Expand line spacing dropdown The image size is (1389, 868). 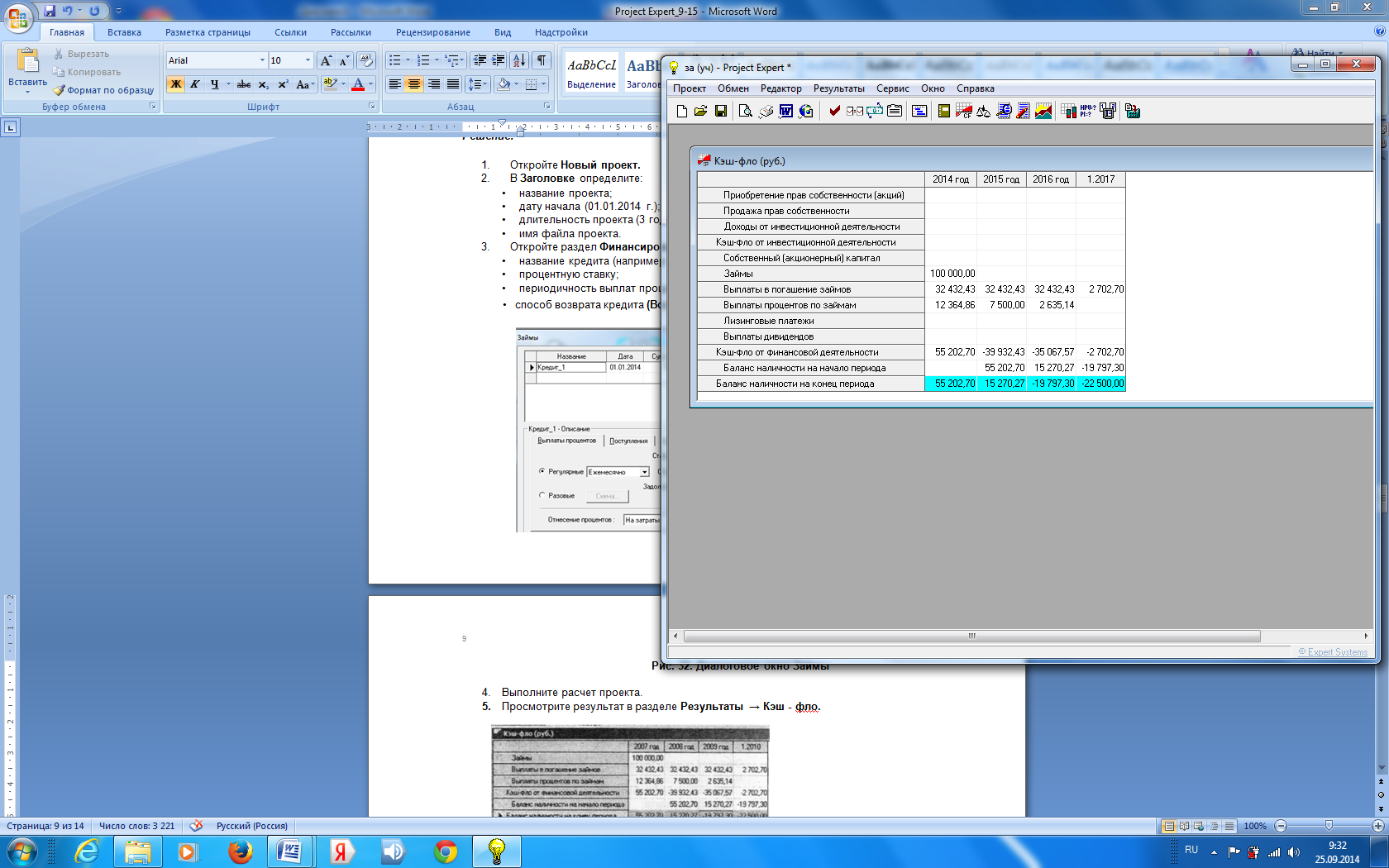click(x=477, y=84)
